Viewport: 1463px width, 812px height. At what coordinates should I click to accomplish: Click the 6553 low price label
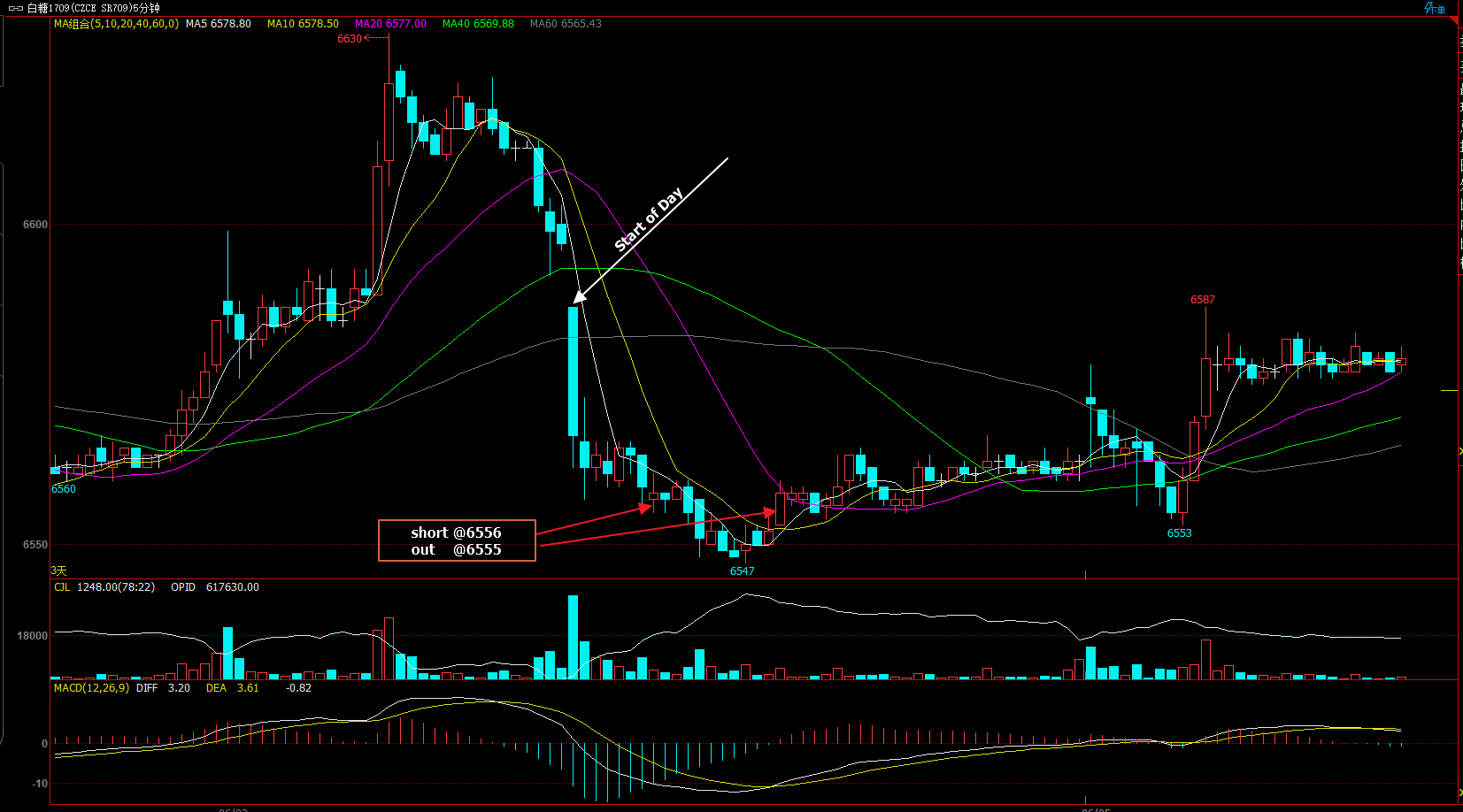click(x=1179, y=533)
